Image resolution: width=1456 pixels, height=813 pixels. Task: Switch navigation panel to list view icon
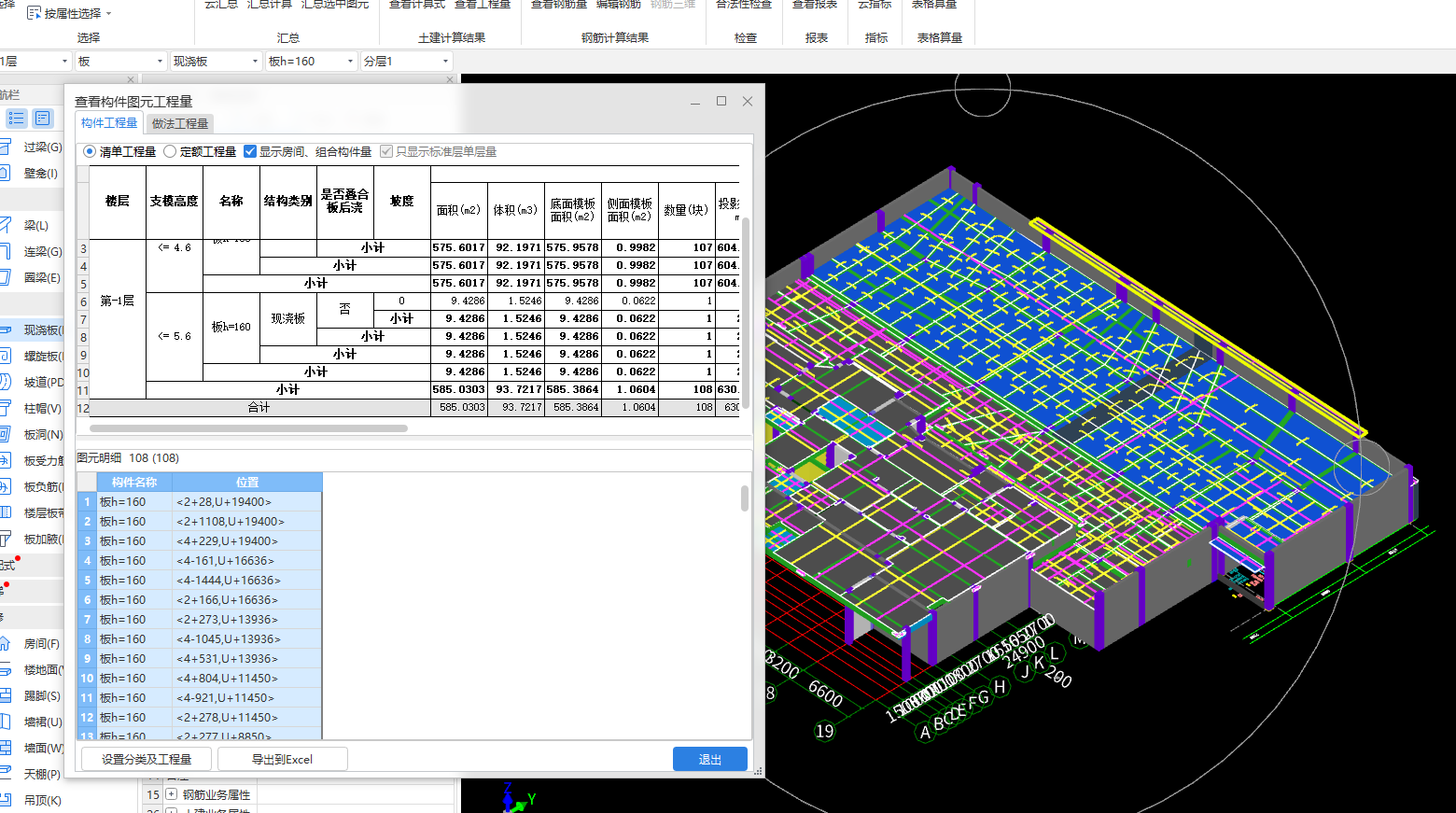17,118
